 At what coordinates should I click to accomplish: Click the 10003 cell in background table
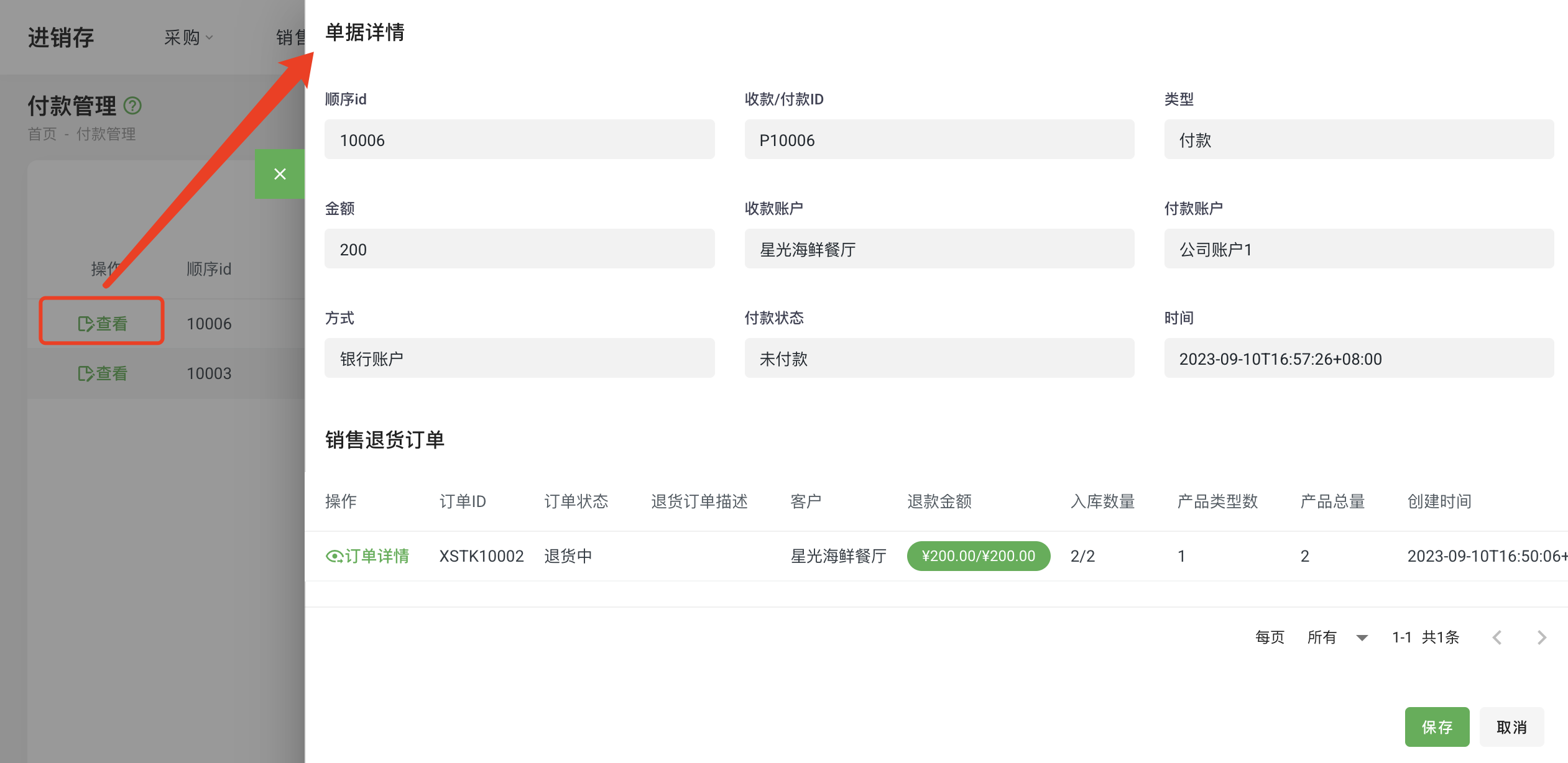[209, 373]
